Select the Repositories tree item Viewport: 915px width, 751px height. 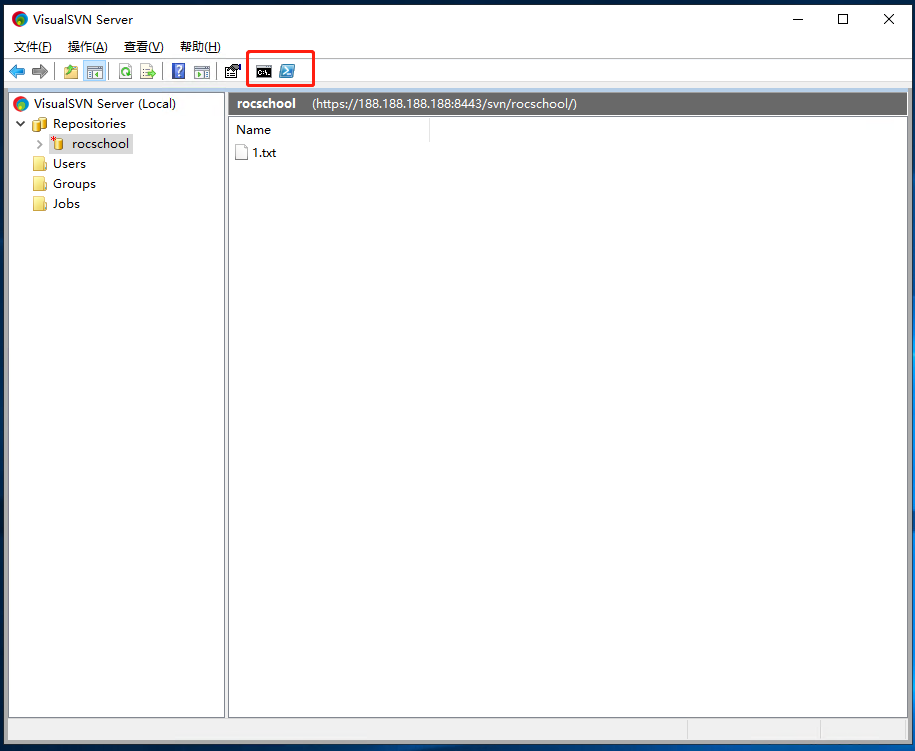[x=89, y=124]
